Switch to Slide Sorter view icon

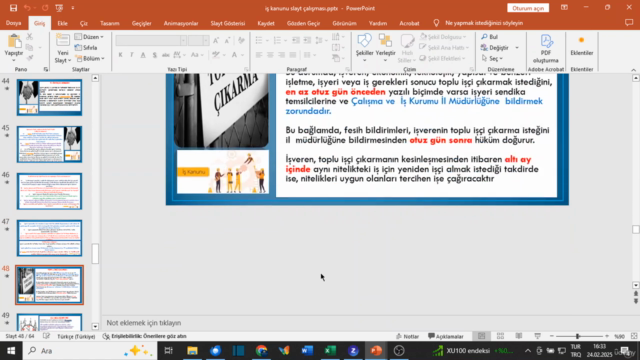[500, 336]
